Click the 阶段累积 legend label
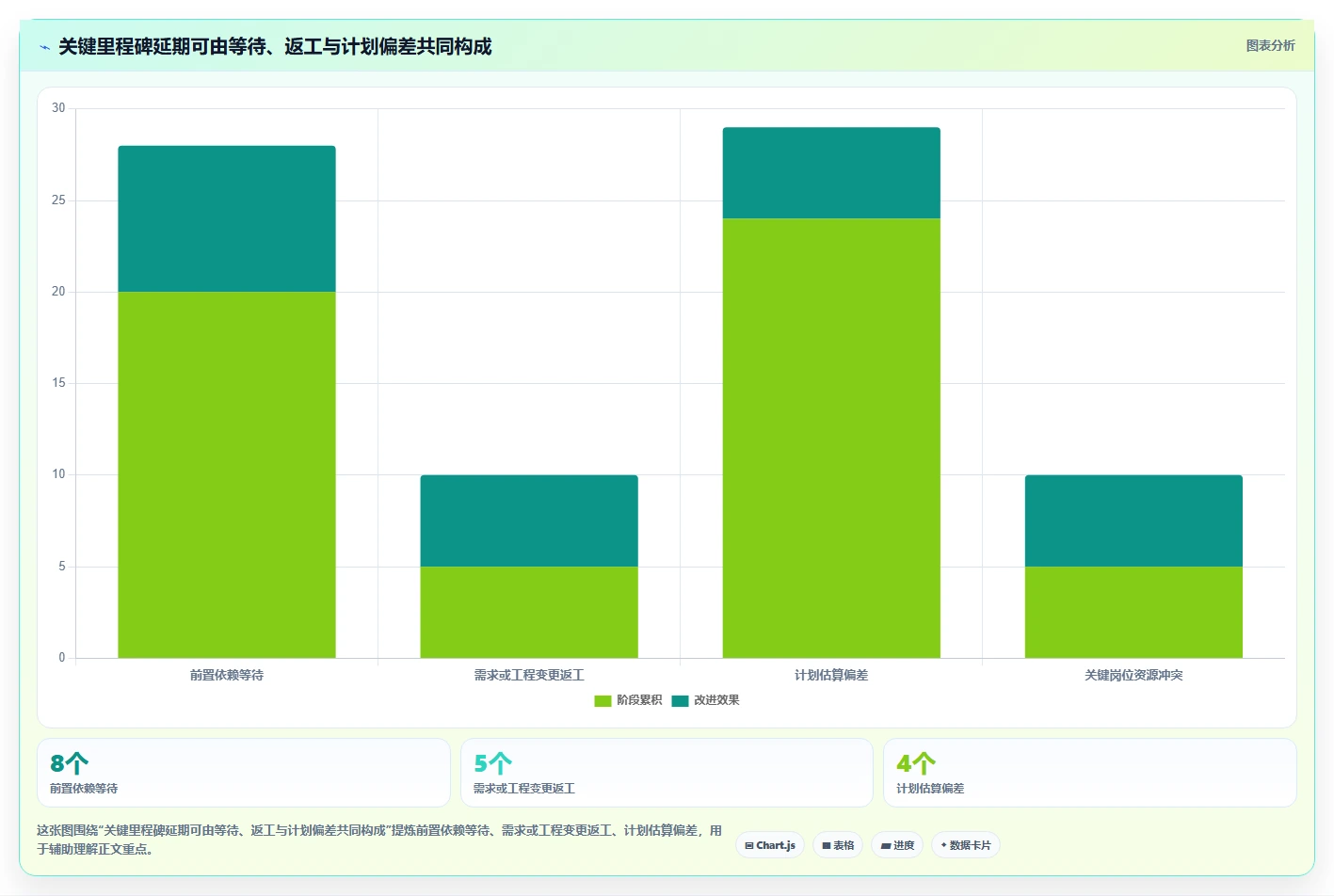Viewport: 1334px width, 896px height. tap(639, 700)
